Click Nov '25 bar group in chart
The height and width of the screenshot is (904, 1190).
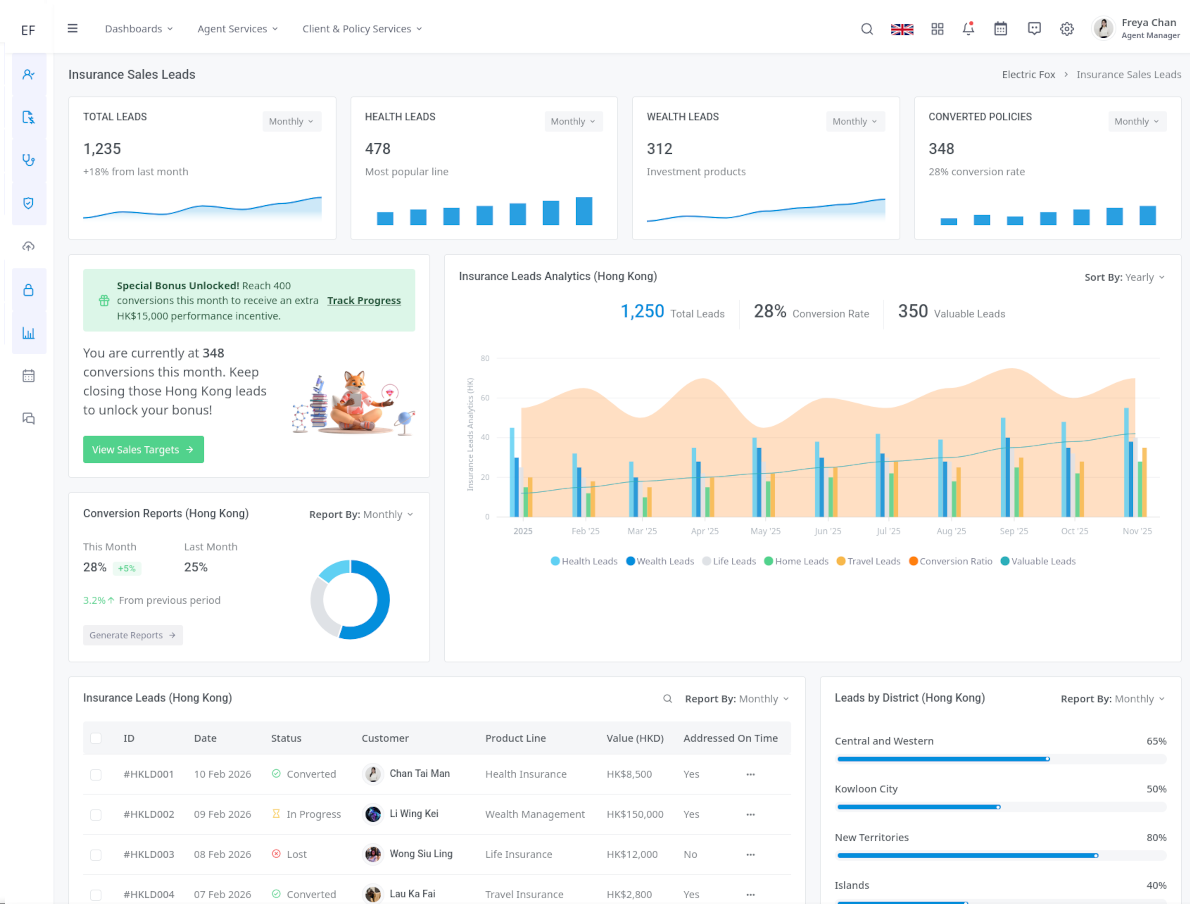point(1135,462)
